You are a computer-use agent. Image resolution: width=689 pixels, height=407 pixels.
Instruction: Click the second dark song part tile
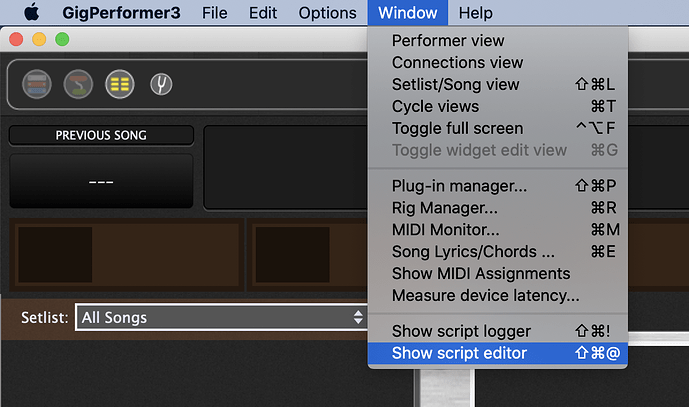[293, 254]
